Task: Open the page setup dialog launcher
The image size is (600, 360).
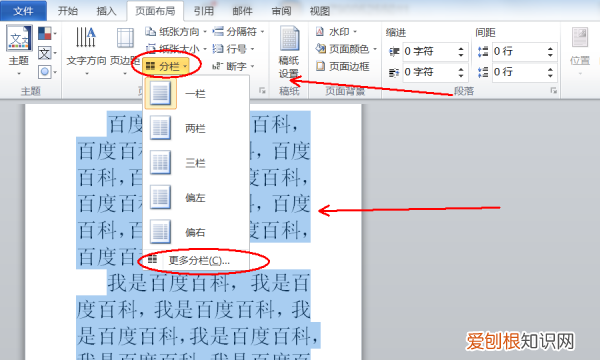Action: [x=262, y=90]
